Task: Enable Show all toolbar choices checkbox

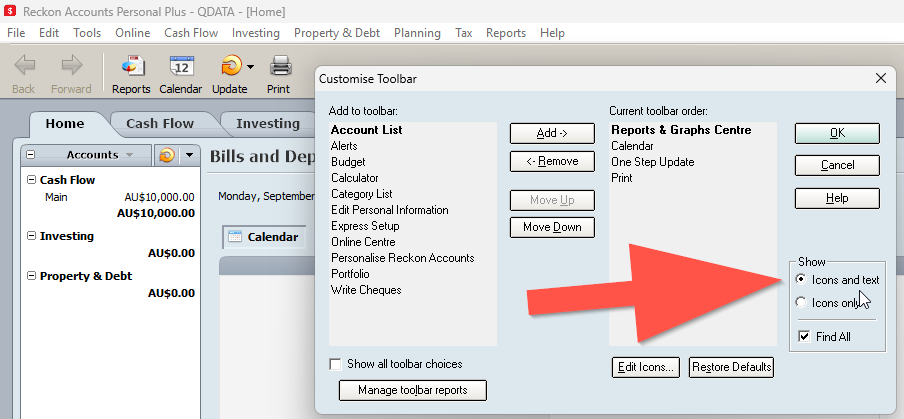Action: 335,364
